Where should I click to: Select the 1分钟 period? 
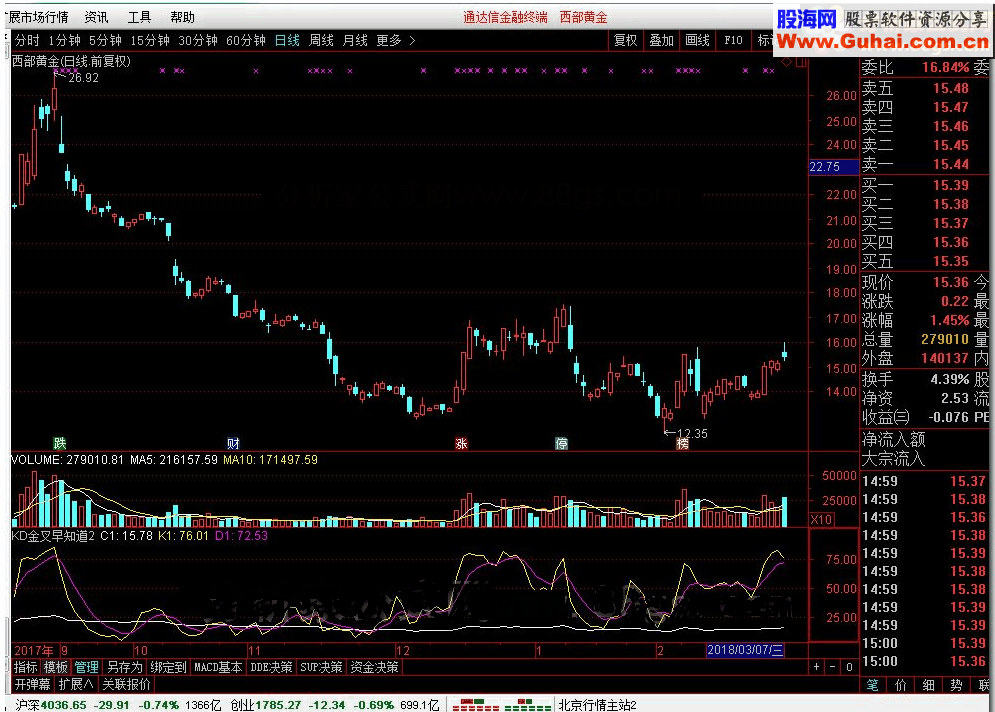[x=65, y=41]
